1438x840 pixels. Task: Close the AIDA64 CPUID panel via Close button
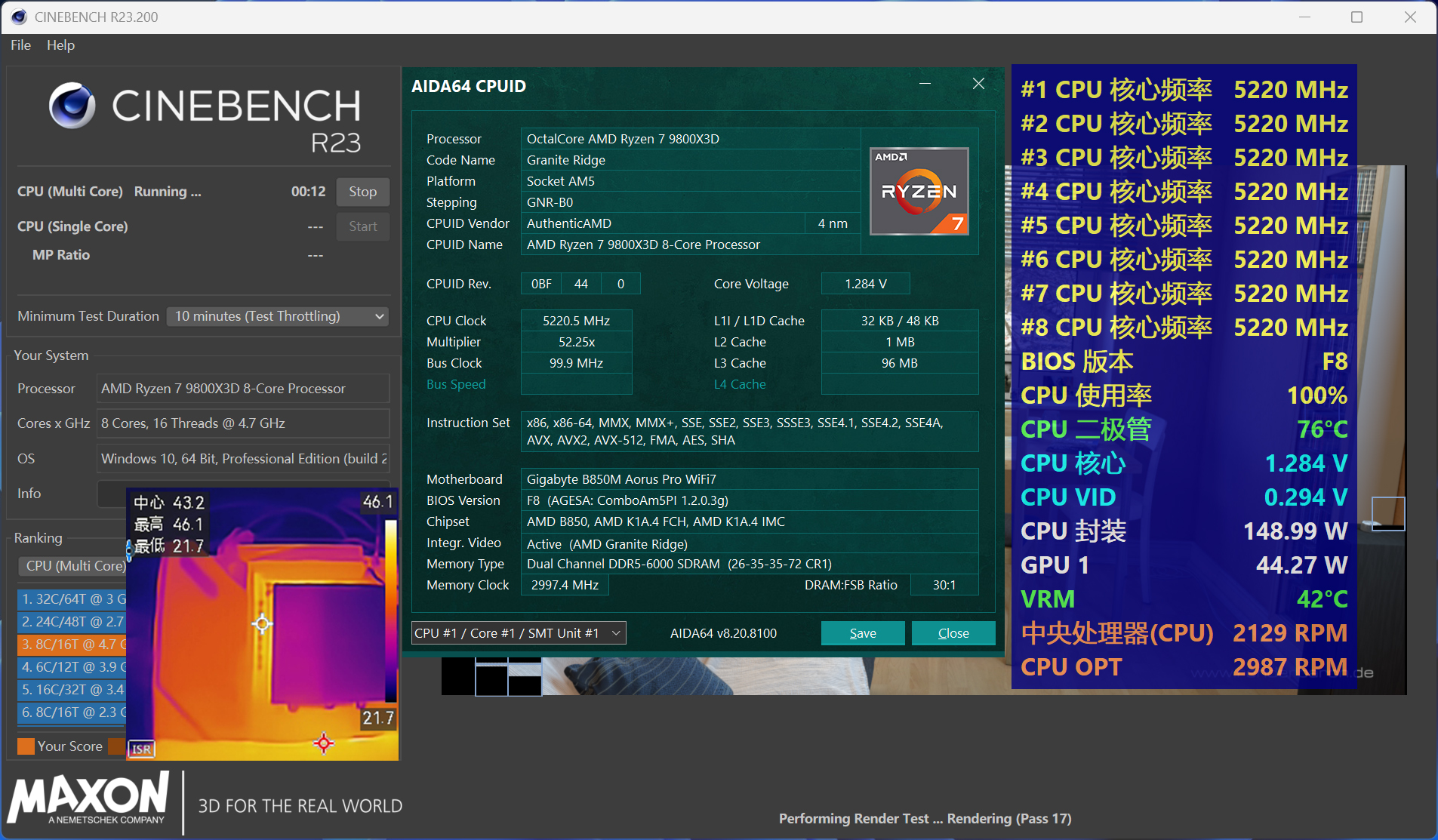click(x=953, y=633)
